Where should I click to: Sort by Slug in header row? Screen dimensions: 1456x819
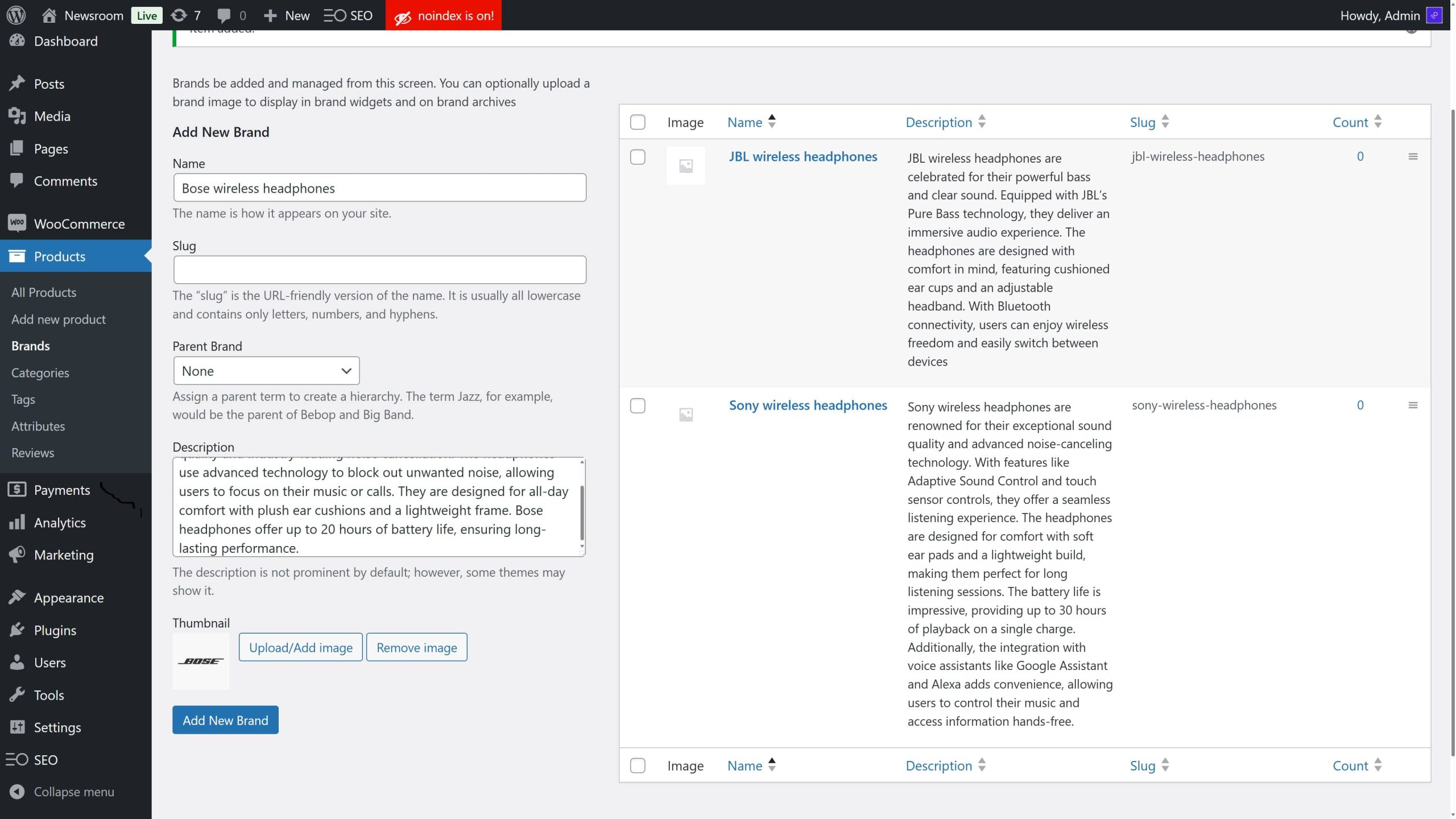click(1149, 122)
